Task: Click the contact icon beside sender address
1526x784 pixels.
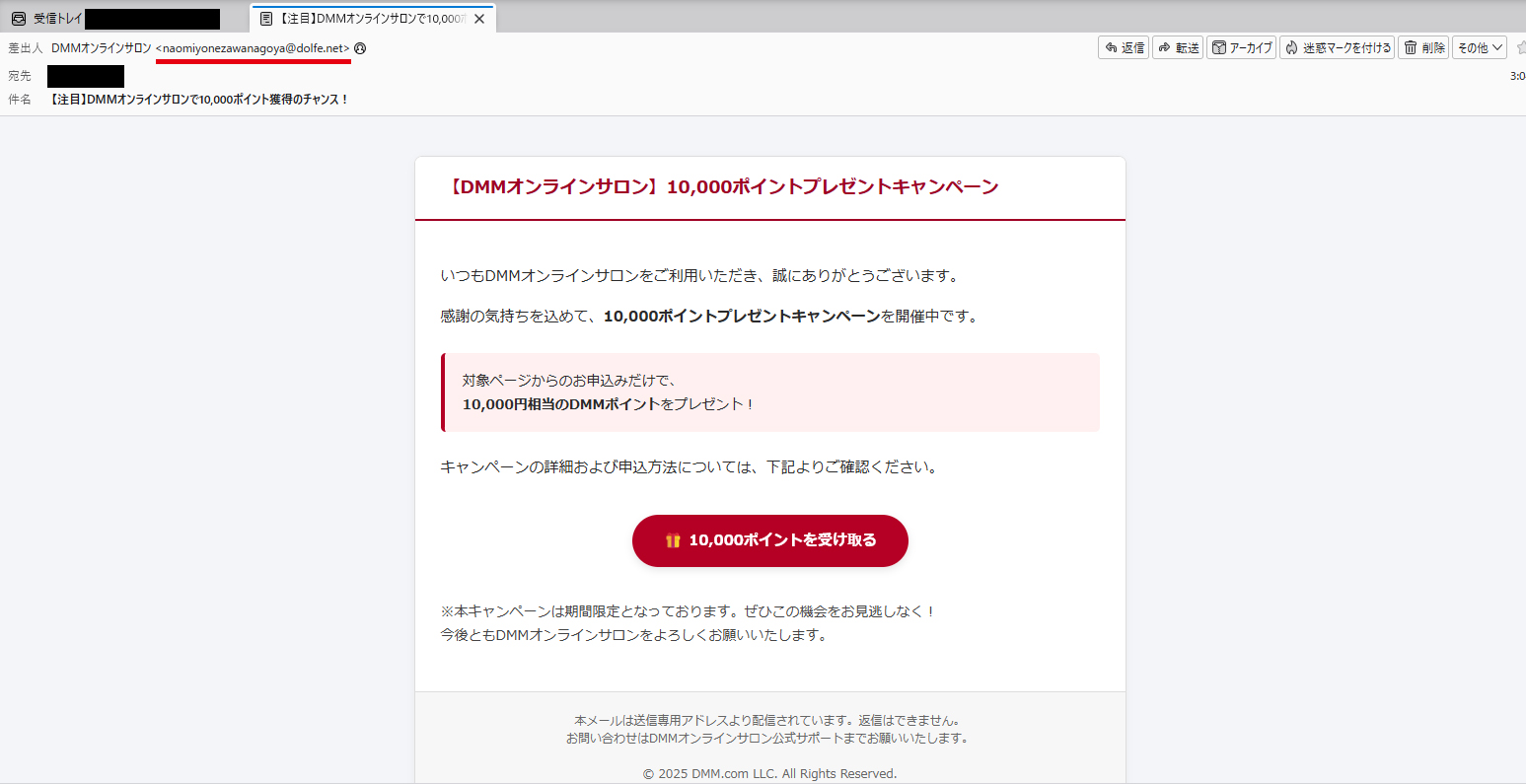Action: 360,48
